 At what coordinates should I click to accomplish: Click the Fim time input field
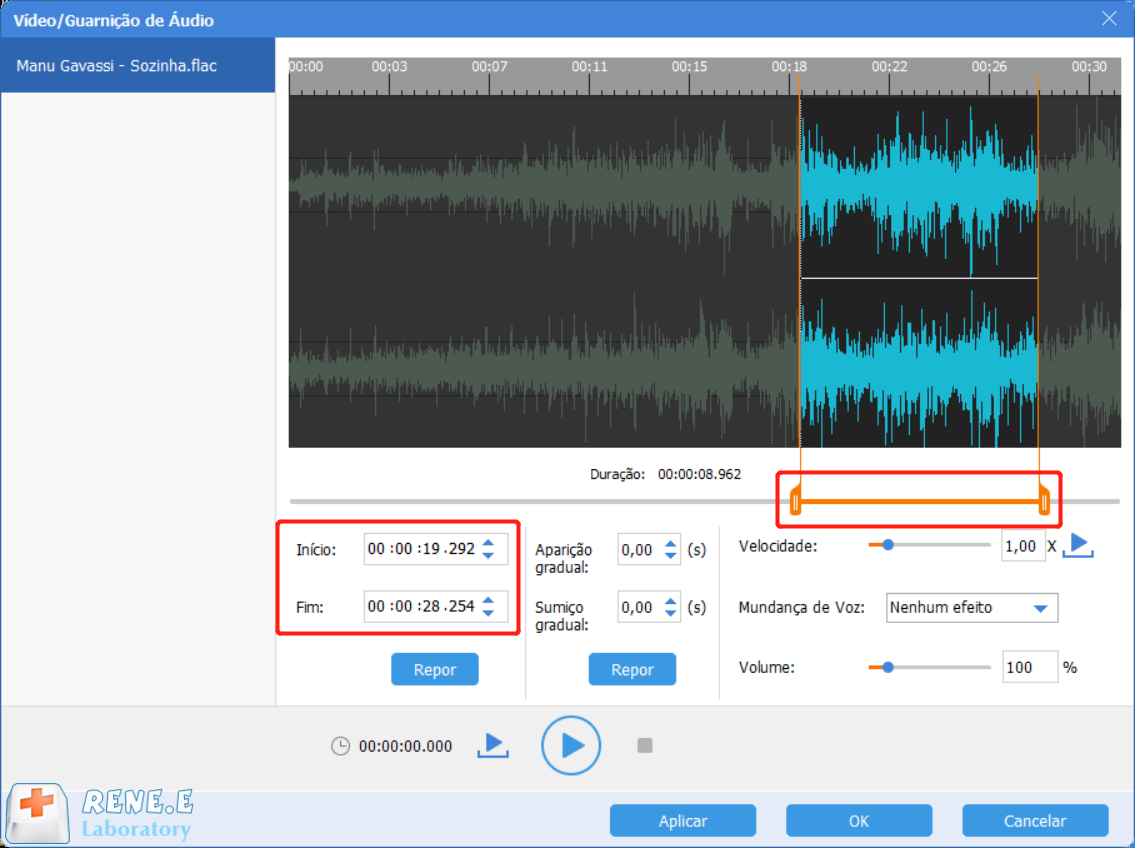click(435, 606)
